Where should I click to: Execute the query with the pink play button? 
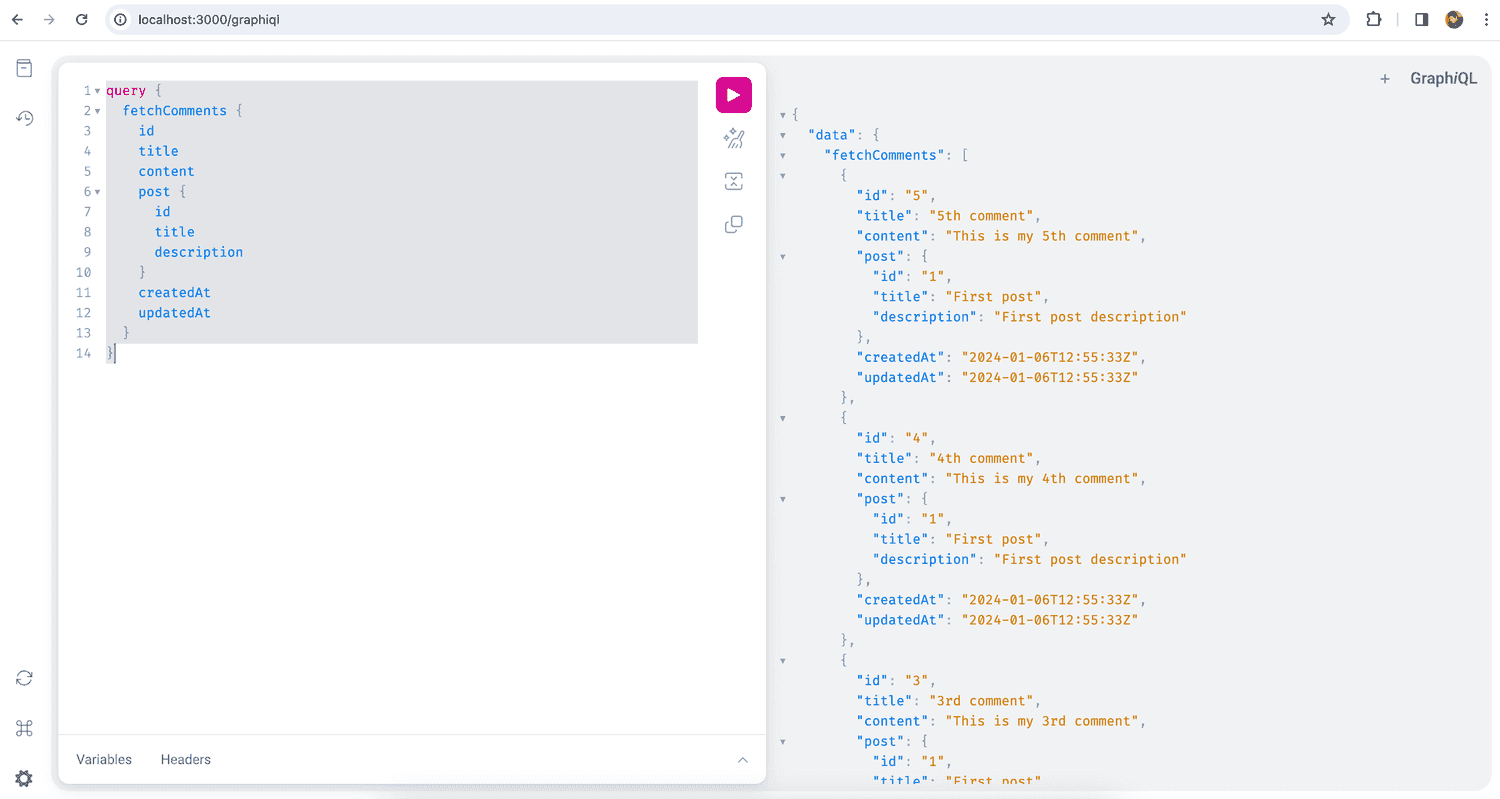733,94
